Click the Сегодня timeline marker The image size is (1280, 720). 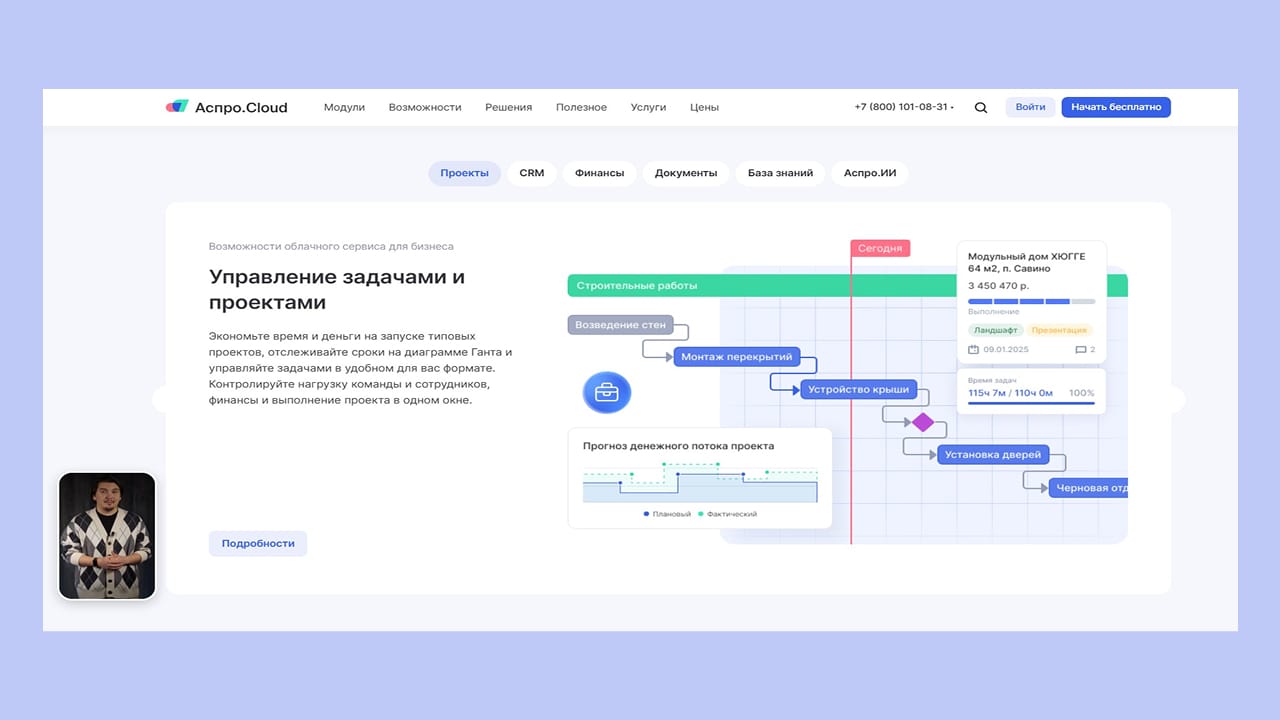pyautogui.click(x=880, y=248)
